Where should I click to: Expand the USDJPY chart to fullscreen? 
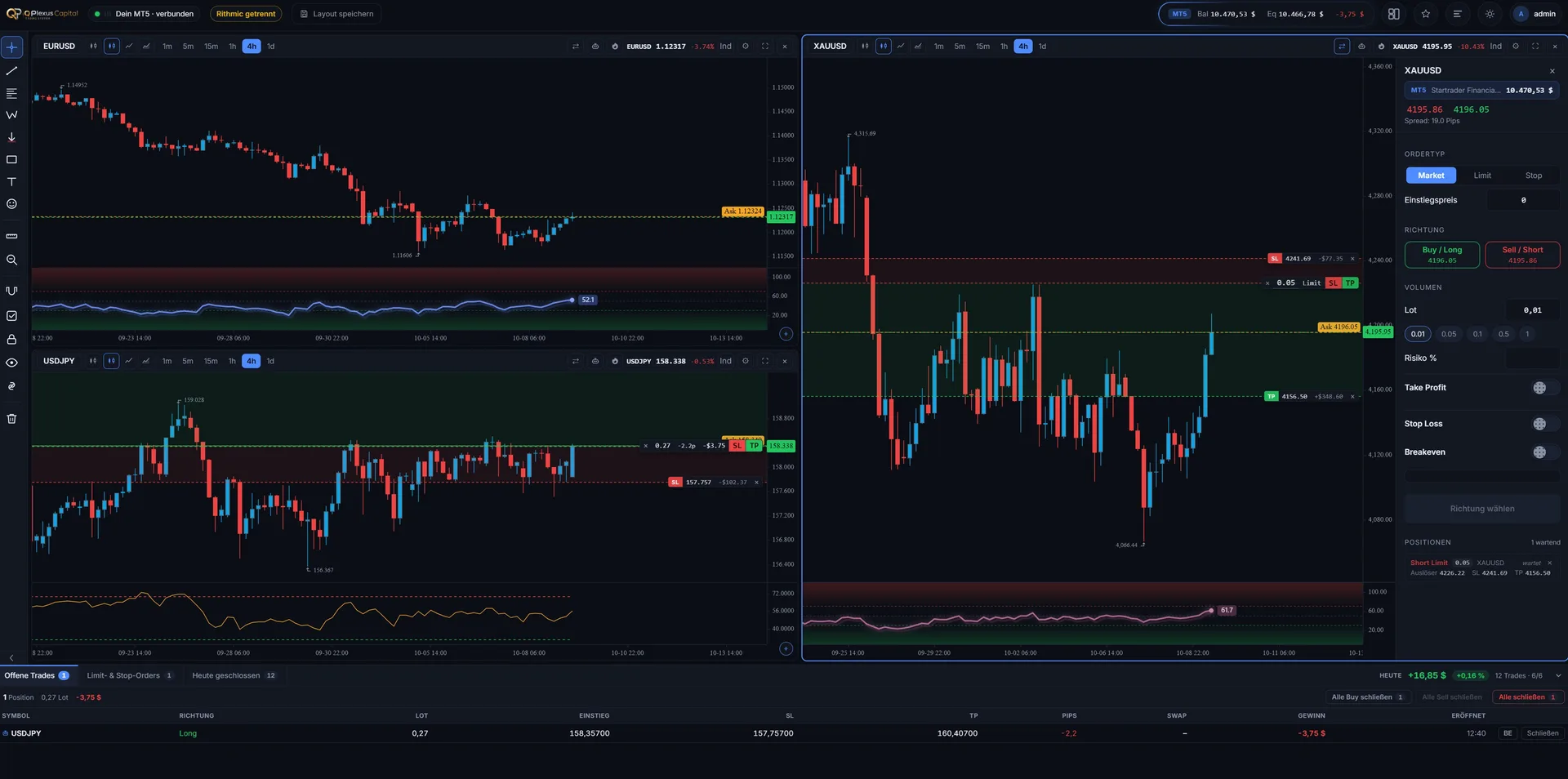pos(765,361)
